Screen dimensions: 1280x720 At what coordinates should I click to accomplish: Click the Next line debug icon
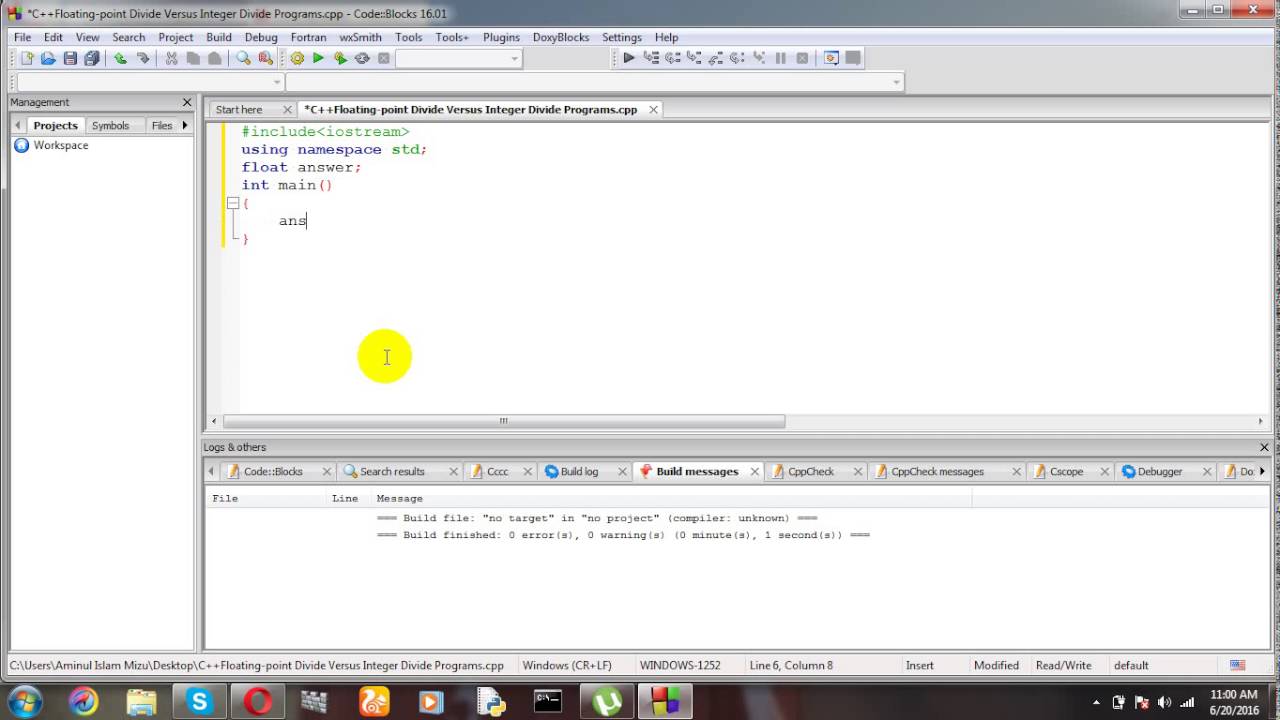point(672,58)
